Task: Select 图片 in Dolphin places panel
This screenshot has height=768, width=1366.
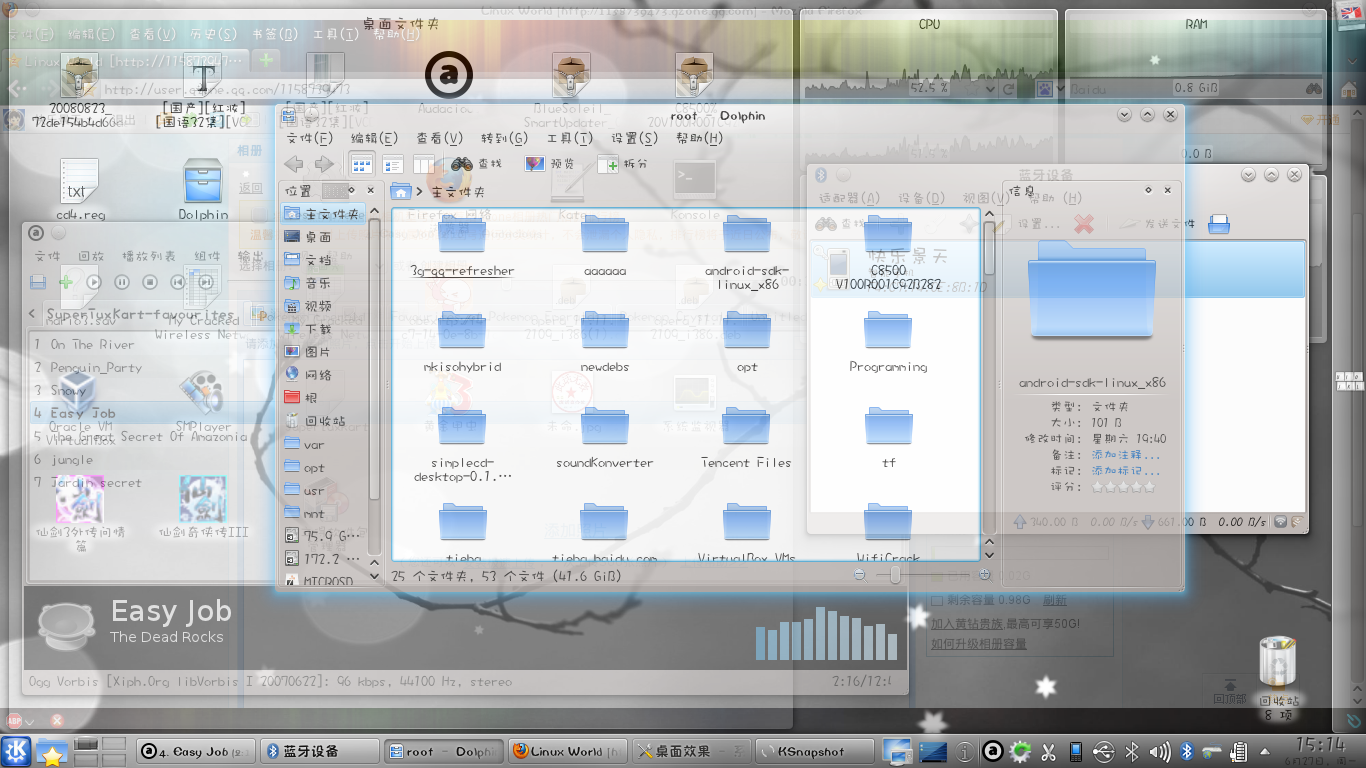Action: 324,352
